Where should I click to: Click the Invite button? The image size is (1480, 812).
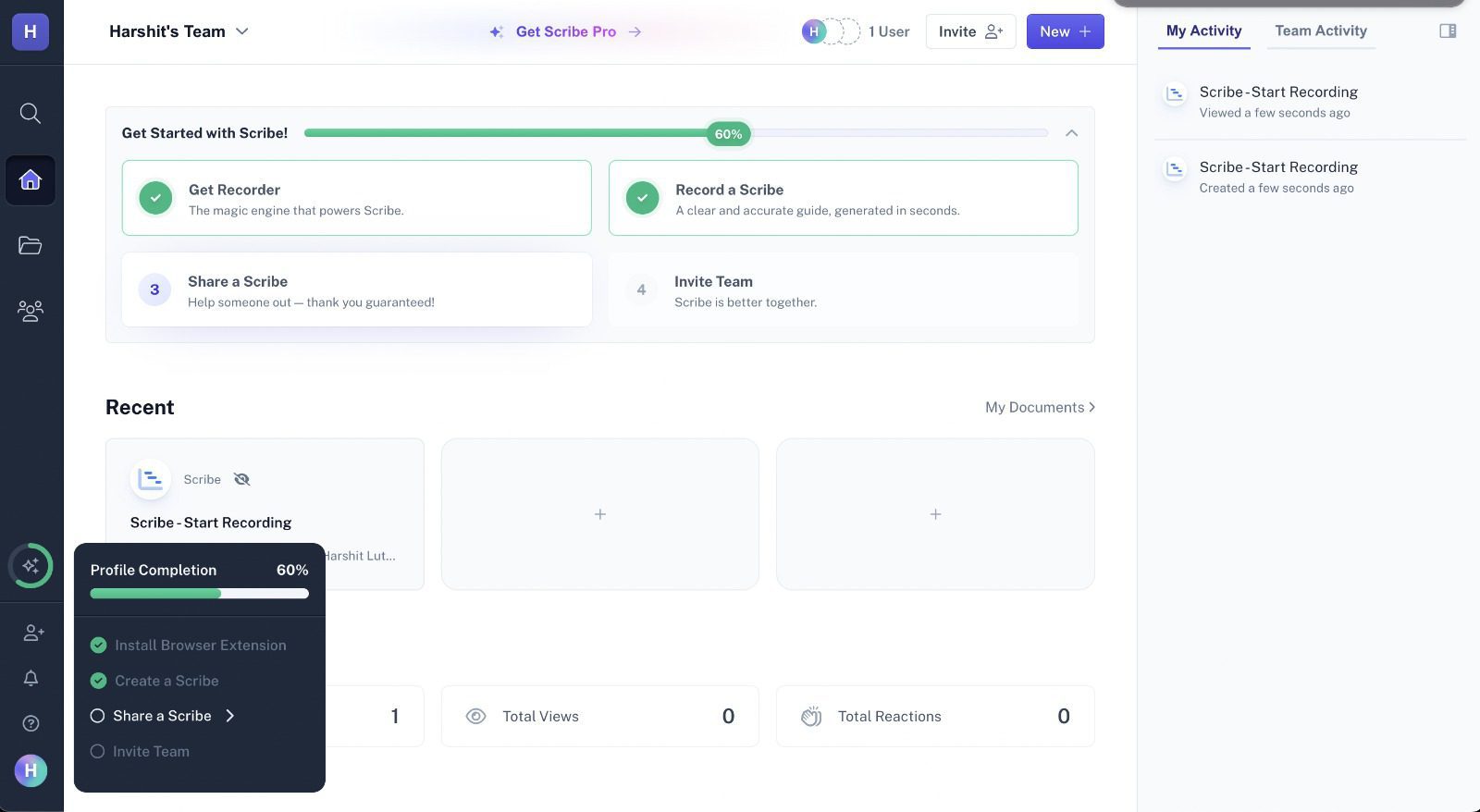[x=970, y=31]
